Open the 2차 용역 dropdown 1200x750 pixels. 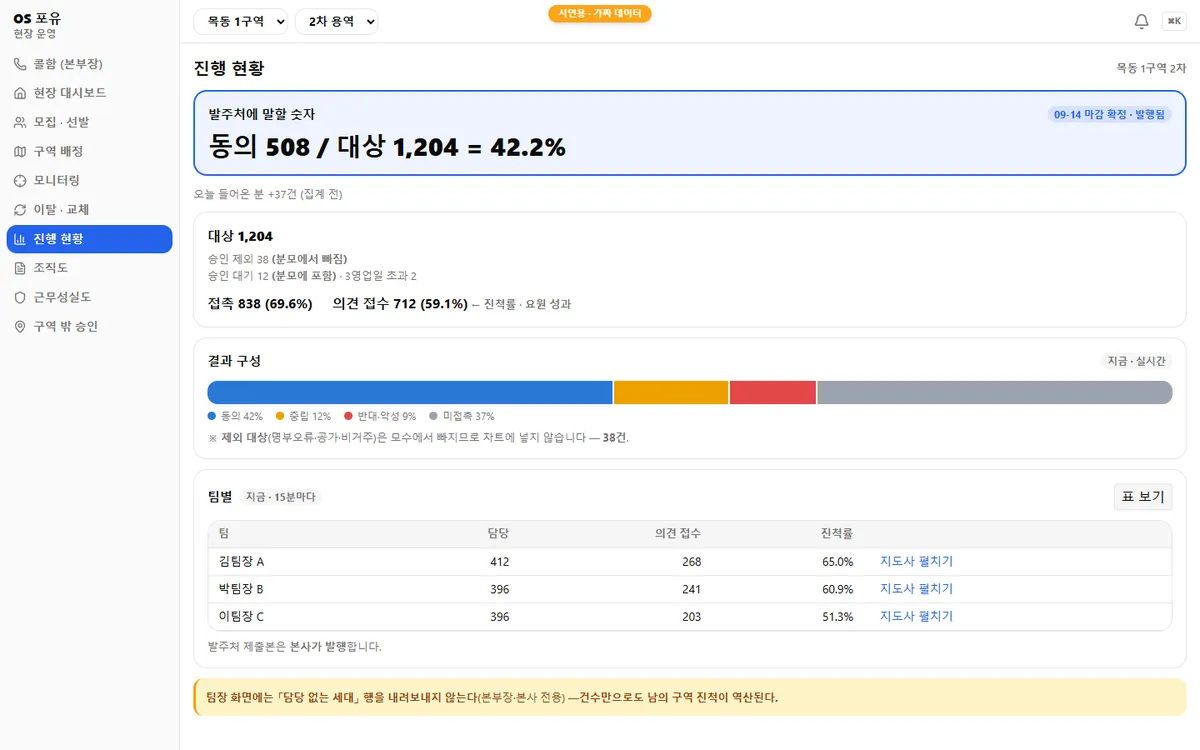pos(336,21)
